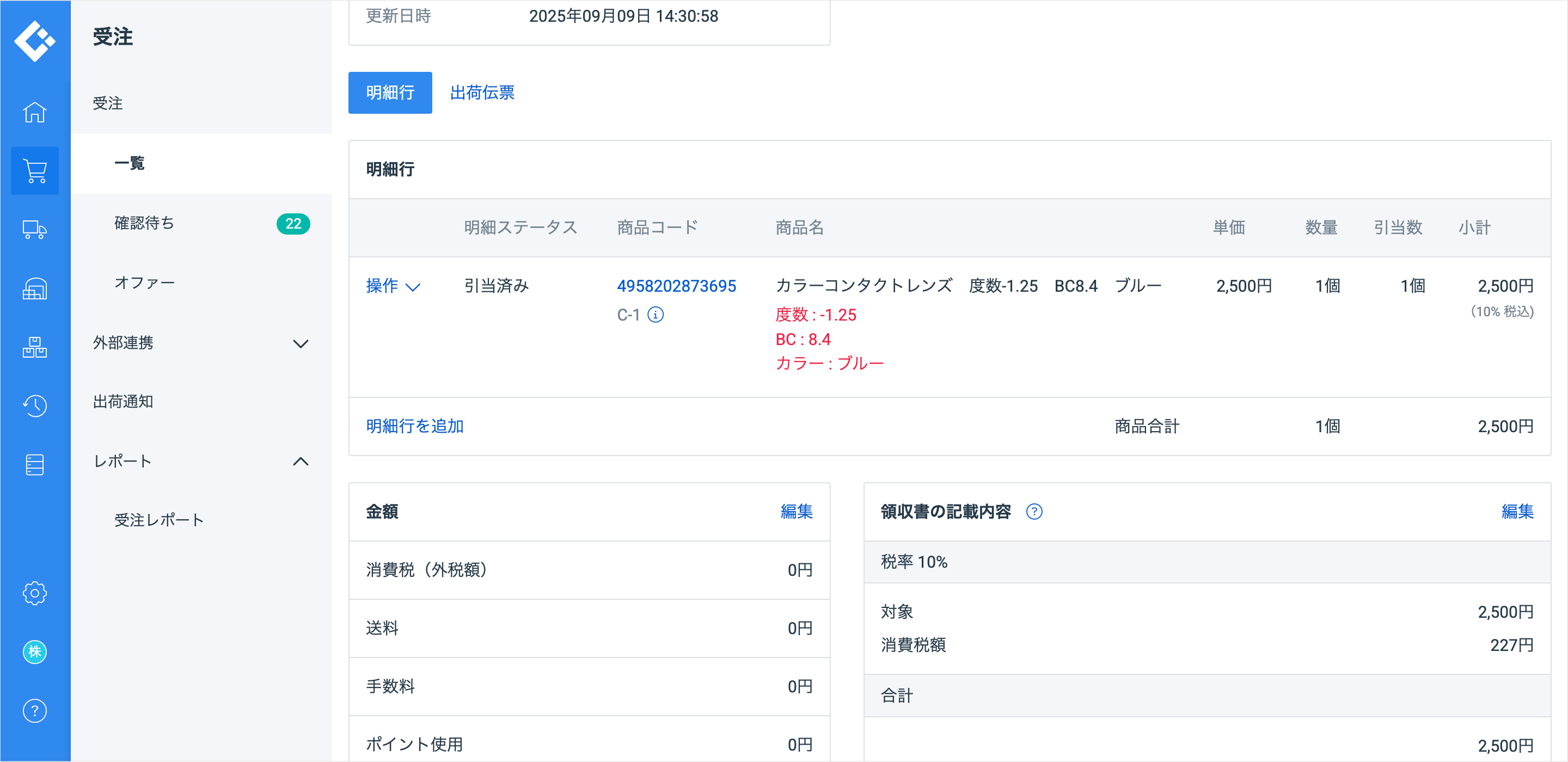Image resolution: width=1568 pixels, height=762 pixels.
Task: Click 編集 in the 金額 panel
Action: [x=796, y=512]
